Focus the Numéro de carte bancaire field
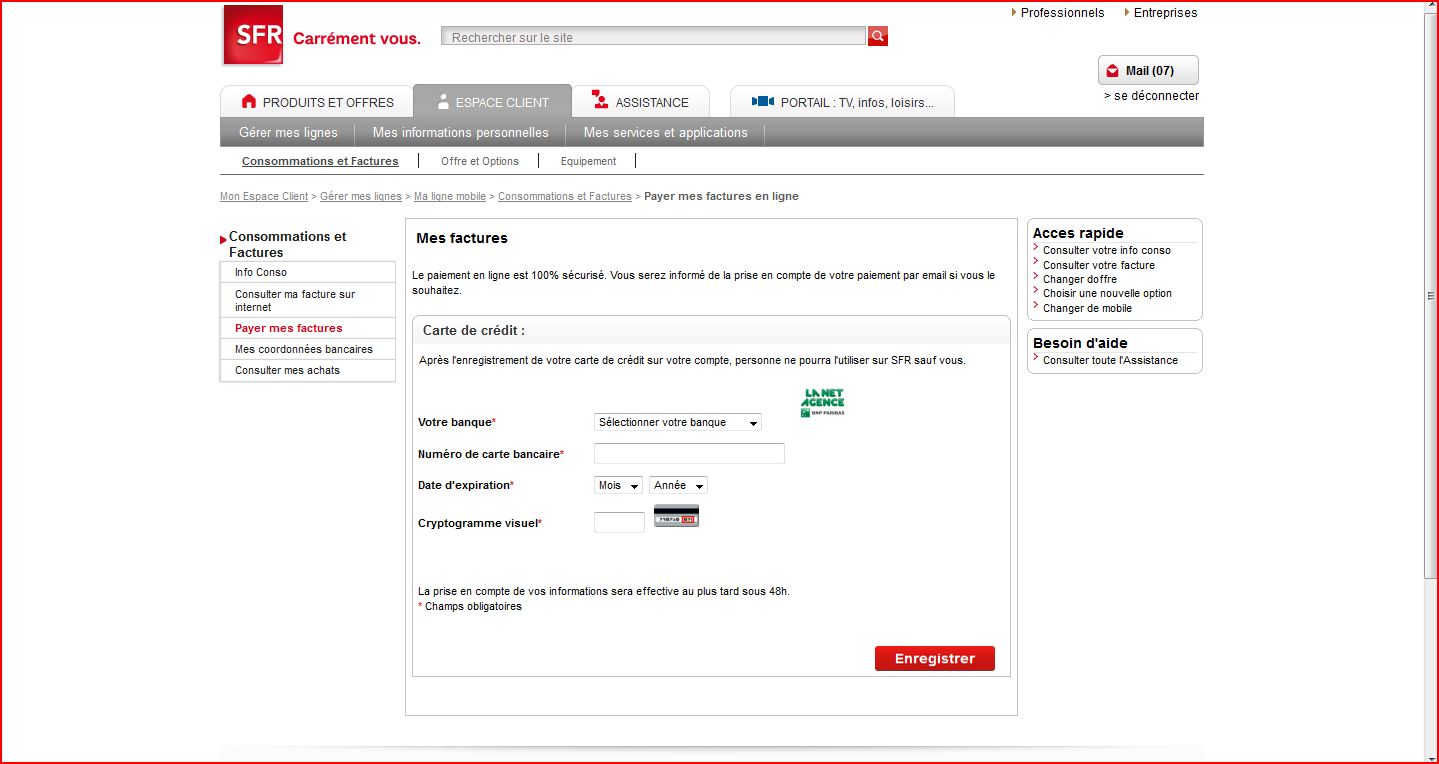This screenshot has height=764, width=1439. [x=689, y=454]
